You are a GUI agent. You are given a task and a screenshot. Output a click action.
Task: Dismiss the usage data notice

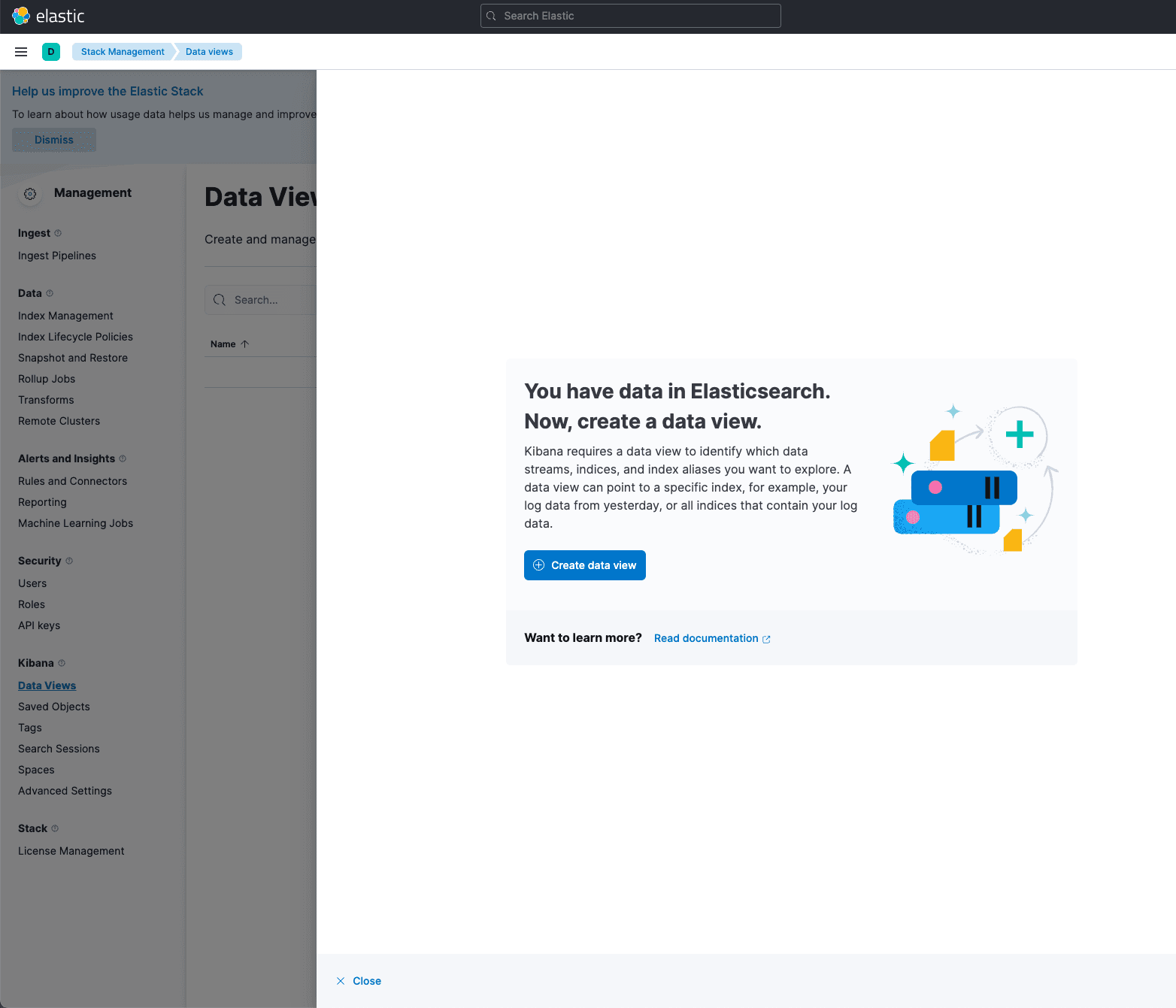[x=54, y=140]
